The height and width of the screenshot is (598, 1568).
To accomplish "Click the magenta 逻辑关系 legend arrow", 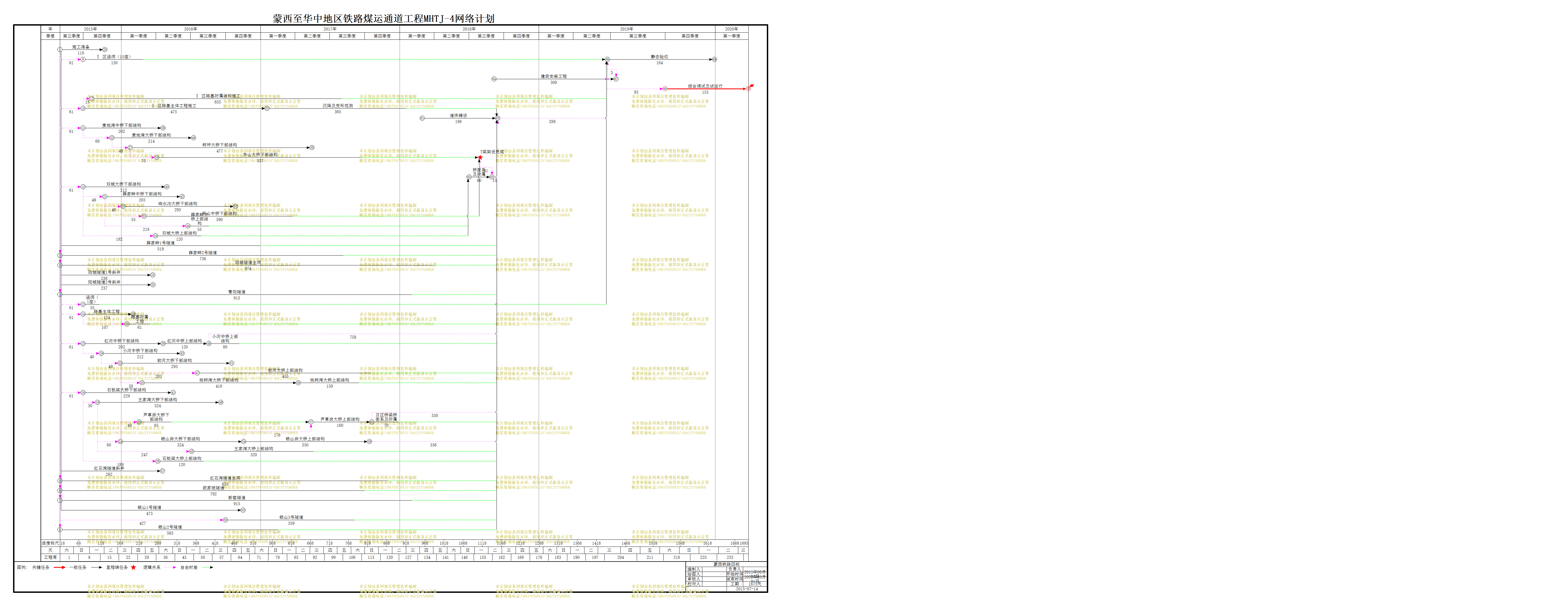I will (170, 567).
